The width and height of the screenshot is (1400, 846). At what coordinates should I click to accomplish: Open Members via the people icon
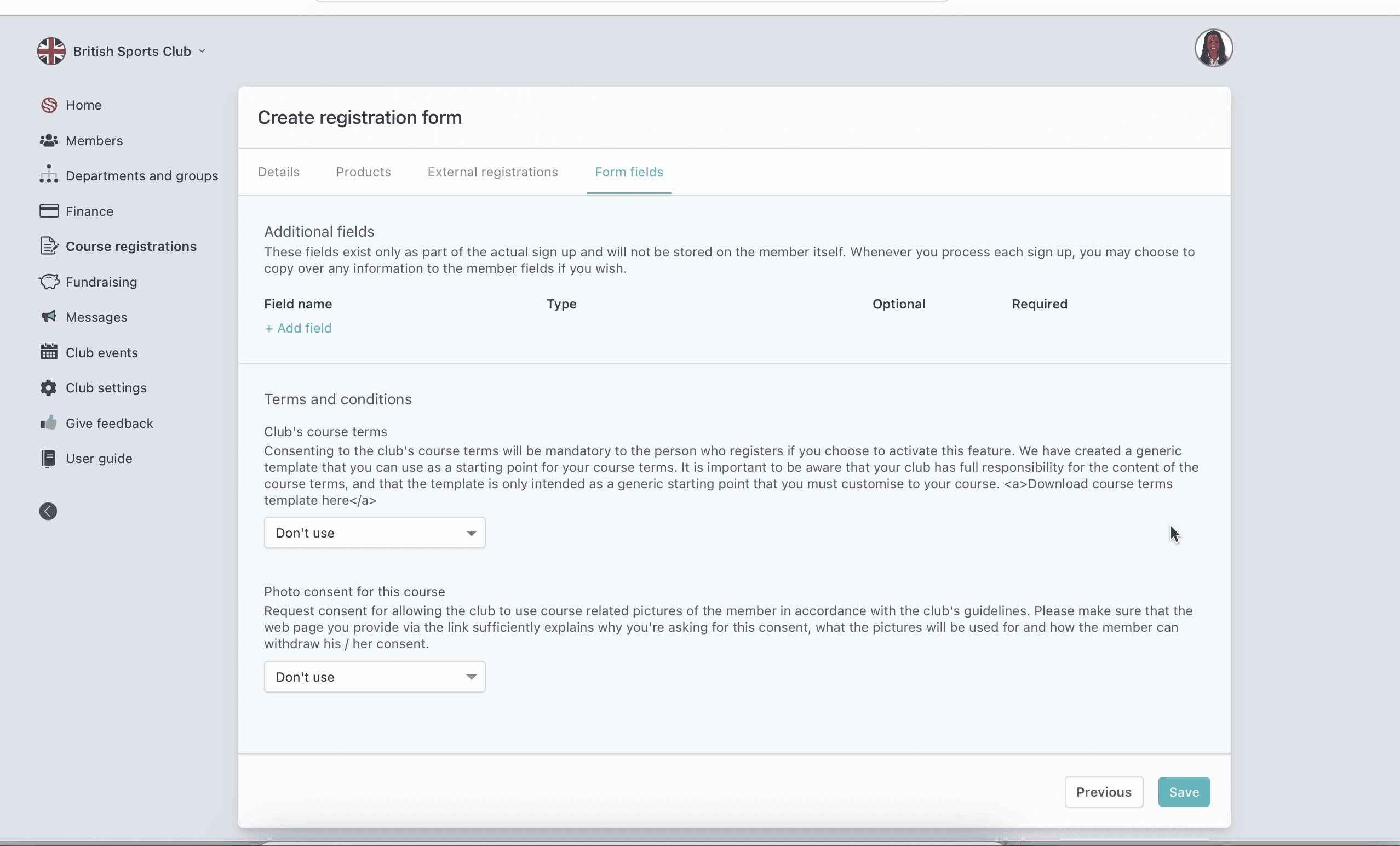pyautogui.click(x=49, y=140)
